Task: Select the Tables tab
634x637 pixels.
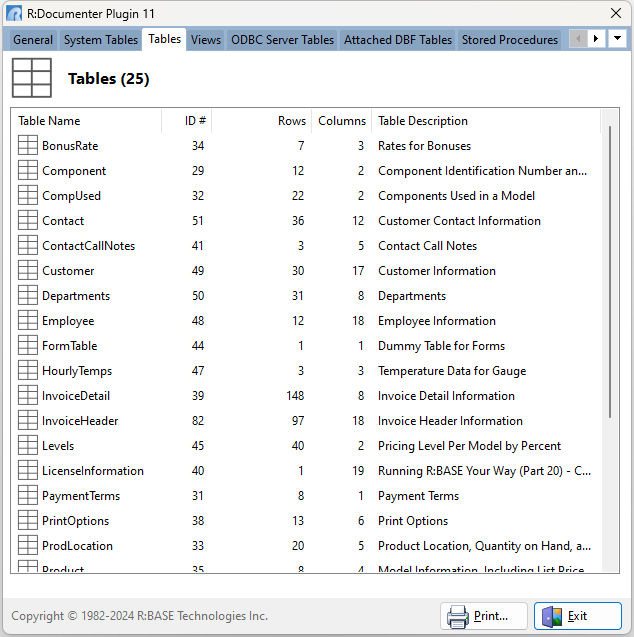Action: pyautogui.click(x=164, y=39)
